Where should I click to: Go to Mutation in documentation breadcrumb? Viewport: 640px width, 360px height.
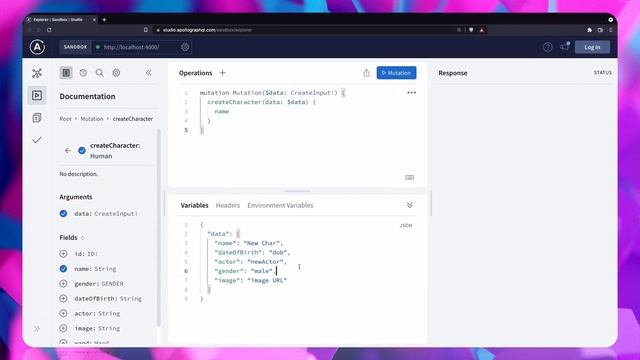[x=92, y=119]
